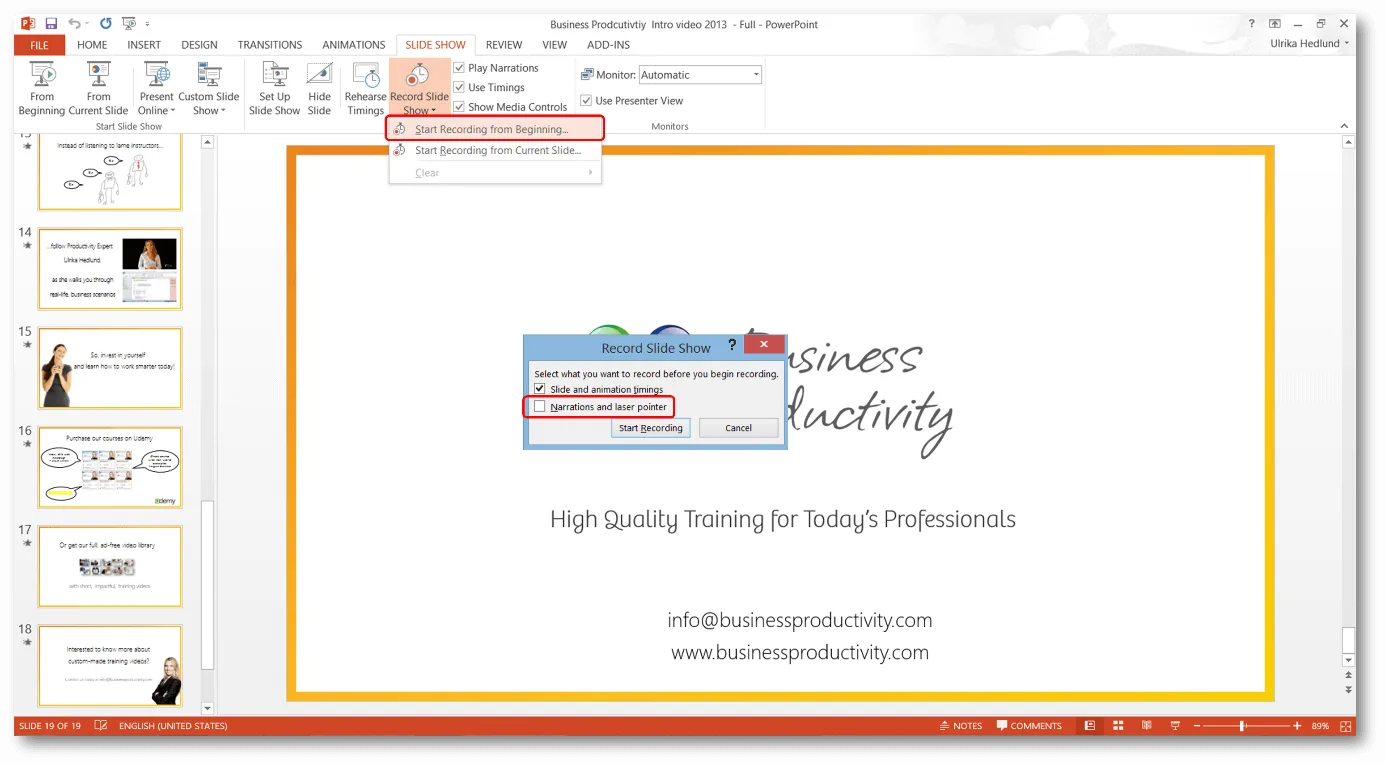
Task: Cancel the Record Slide Show dialog
Action: (x=738, y=428)
